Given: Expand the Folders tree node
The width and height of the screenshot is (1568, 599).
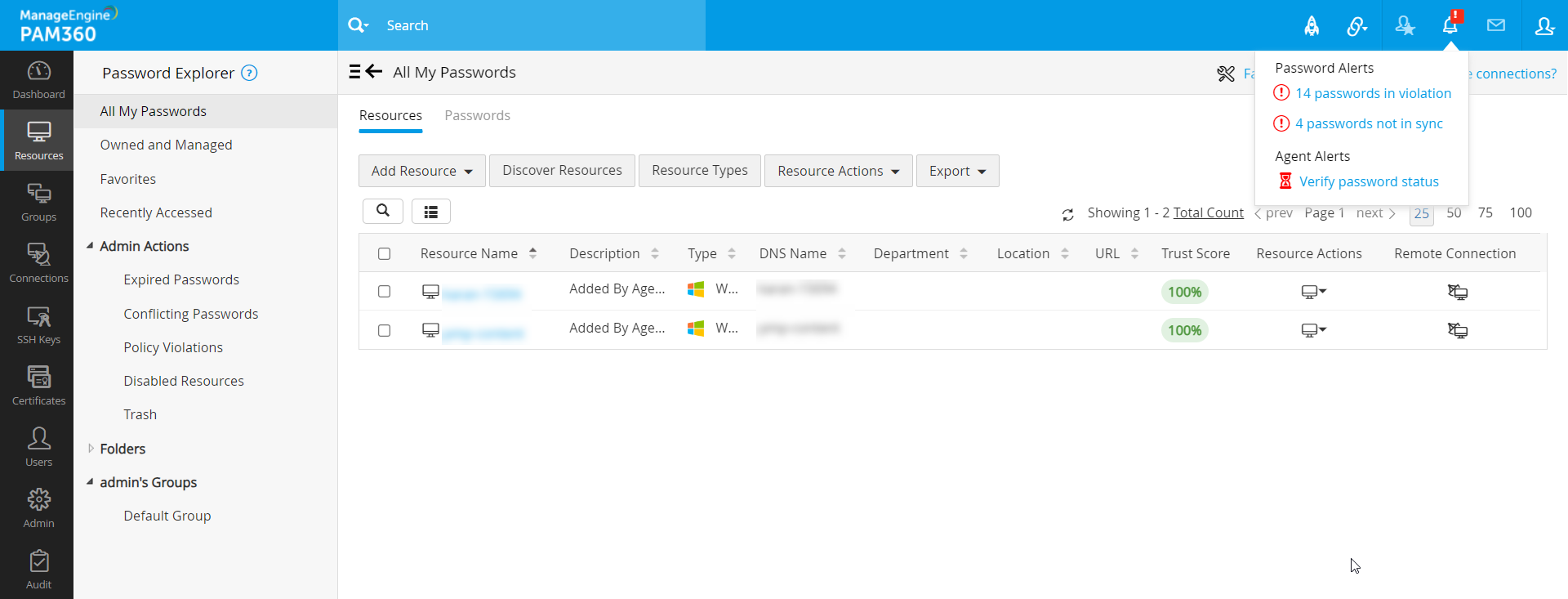Looking at the screenshot, I should click(91, 449).
